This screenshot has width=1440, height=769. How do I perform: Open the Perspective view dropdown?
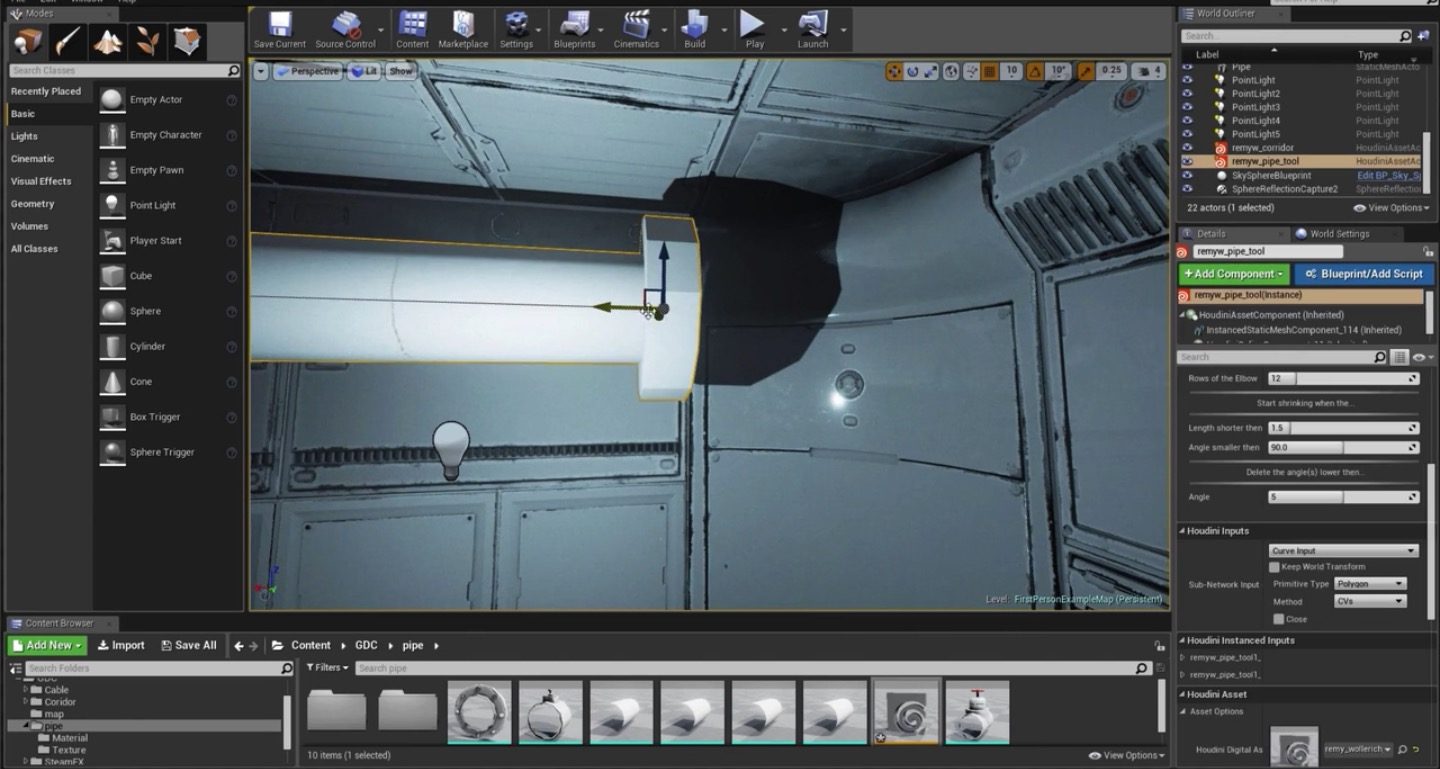[x=307, y=71]
